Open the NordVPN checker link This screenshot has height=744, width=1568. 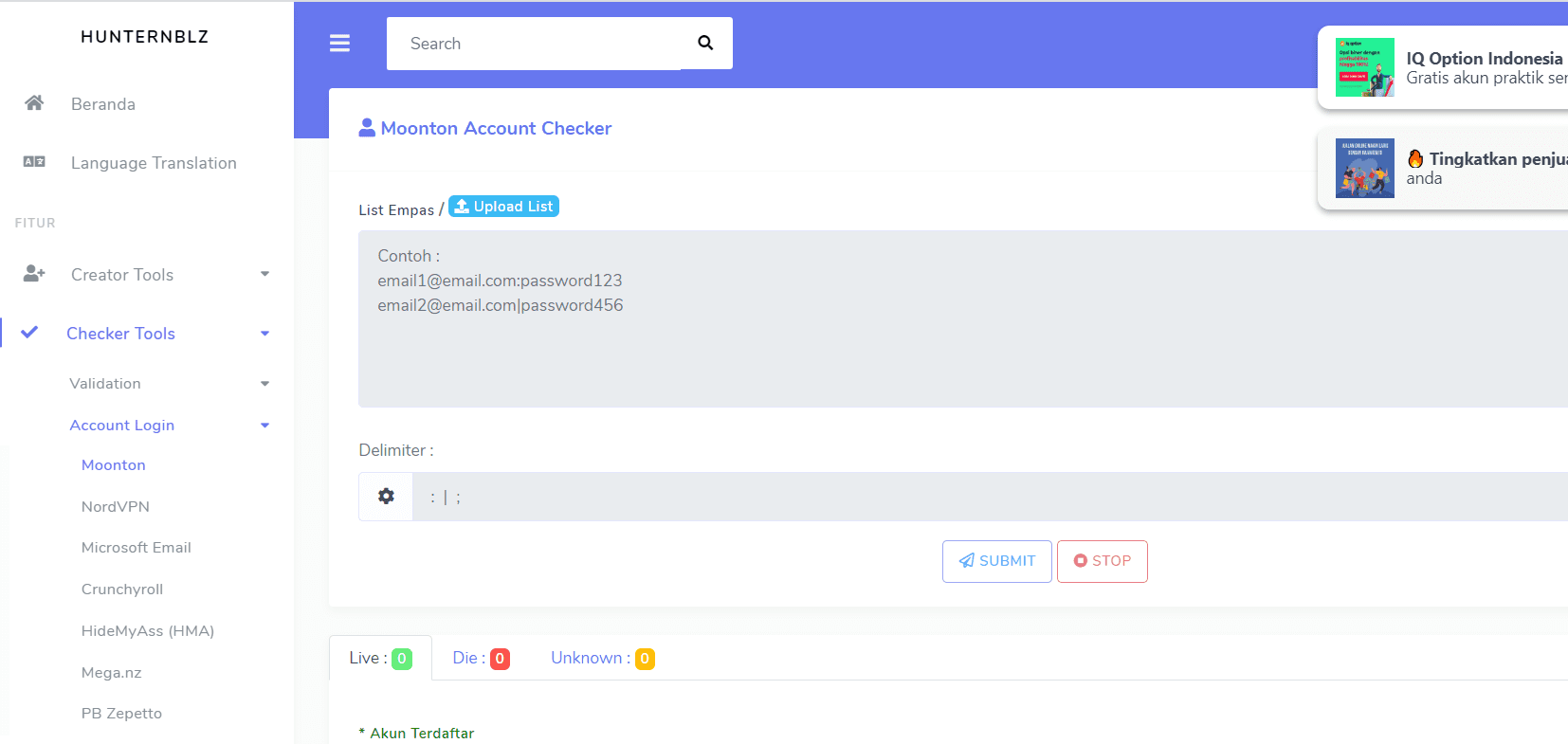click(x=116, y=507)
